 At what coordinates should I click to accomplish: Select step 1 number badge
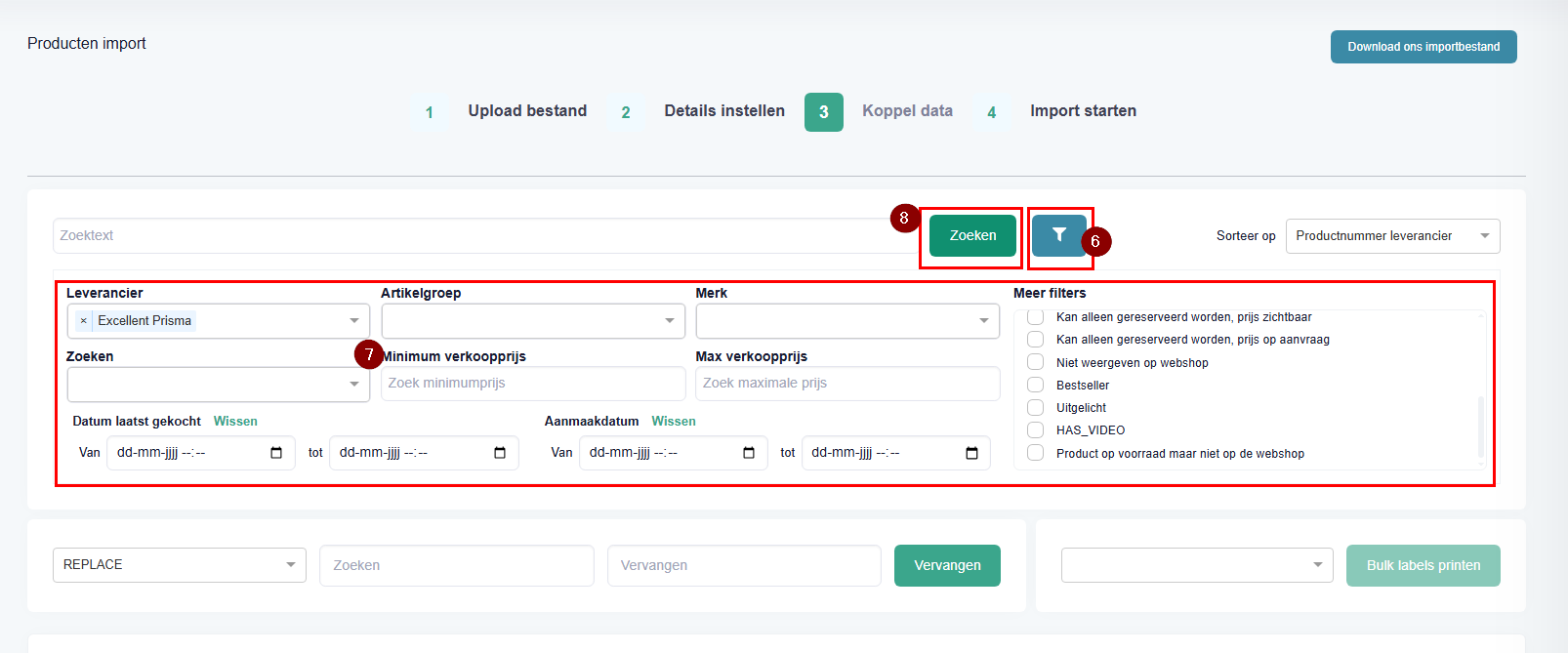(x=430, y=112)
